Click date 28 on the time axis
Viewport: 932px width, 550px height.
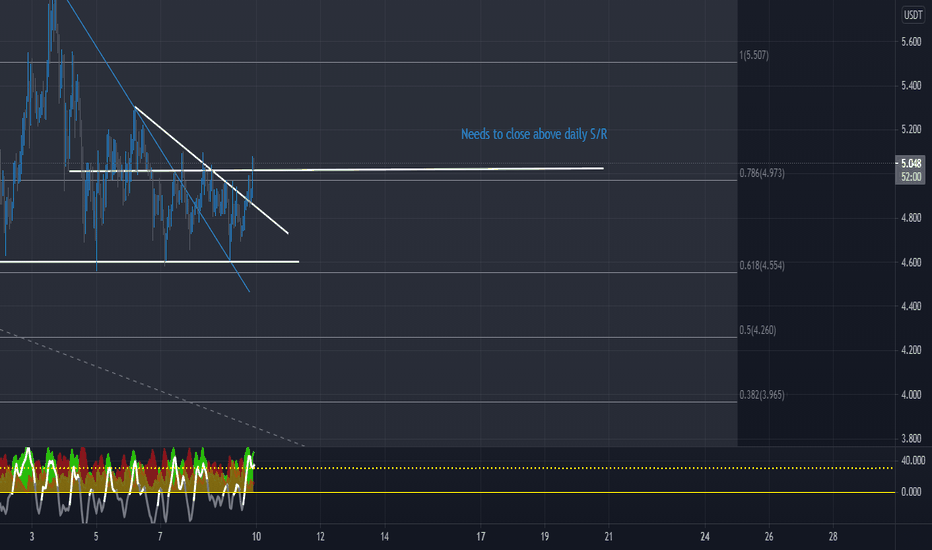click(x=833, y=537)
